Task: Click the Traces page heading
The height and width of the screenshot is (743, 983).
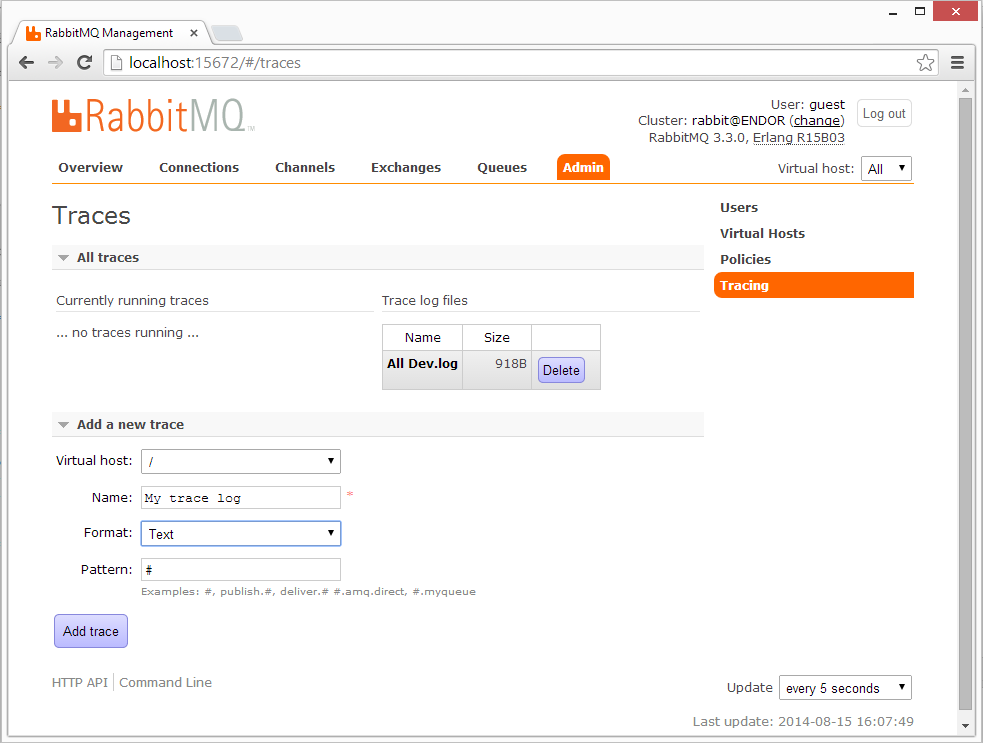Action: tap(91, 216)
